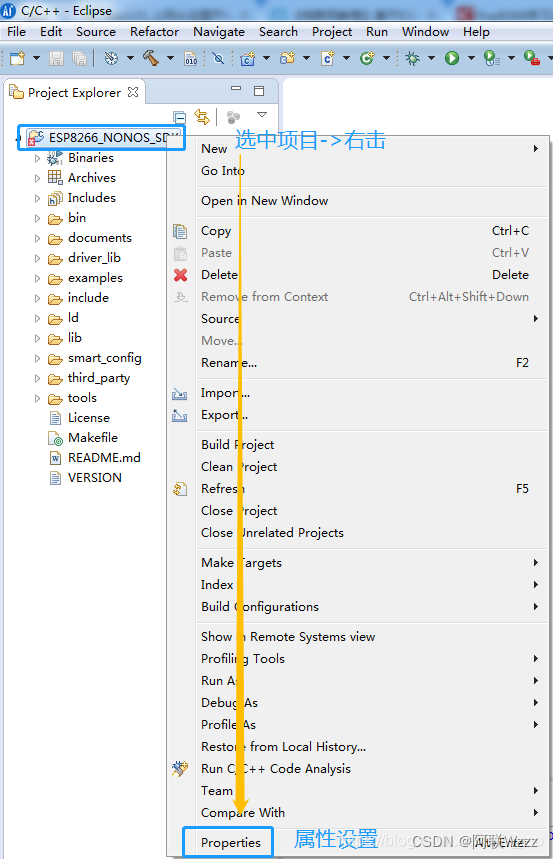Screen dimensions: 553x859
Task: Click the new C source file icon
Action: [328, 58]
